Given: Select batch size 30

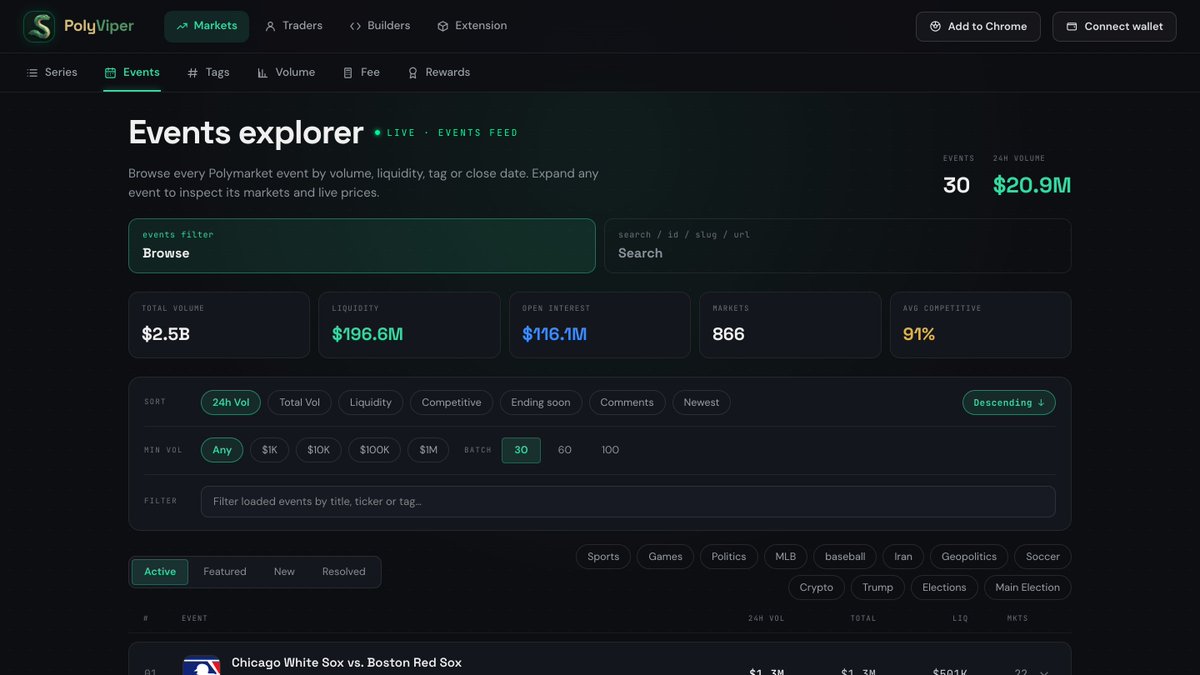Looking at the screenshot, I should [x=521, y=450].
